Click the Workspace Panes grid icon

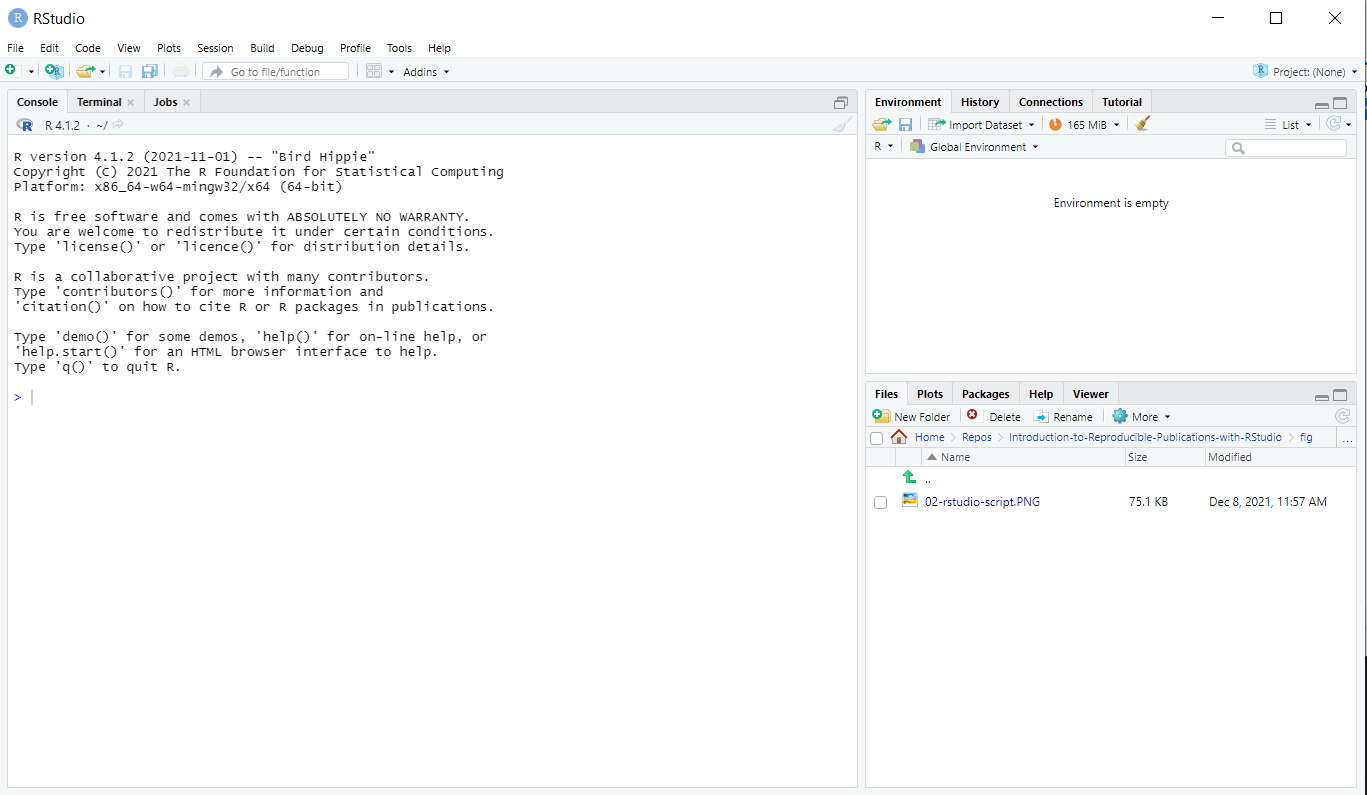[374, 71]
